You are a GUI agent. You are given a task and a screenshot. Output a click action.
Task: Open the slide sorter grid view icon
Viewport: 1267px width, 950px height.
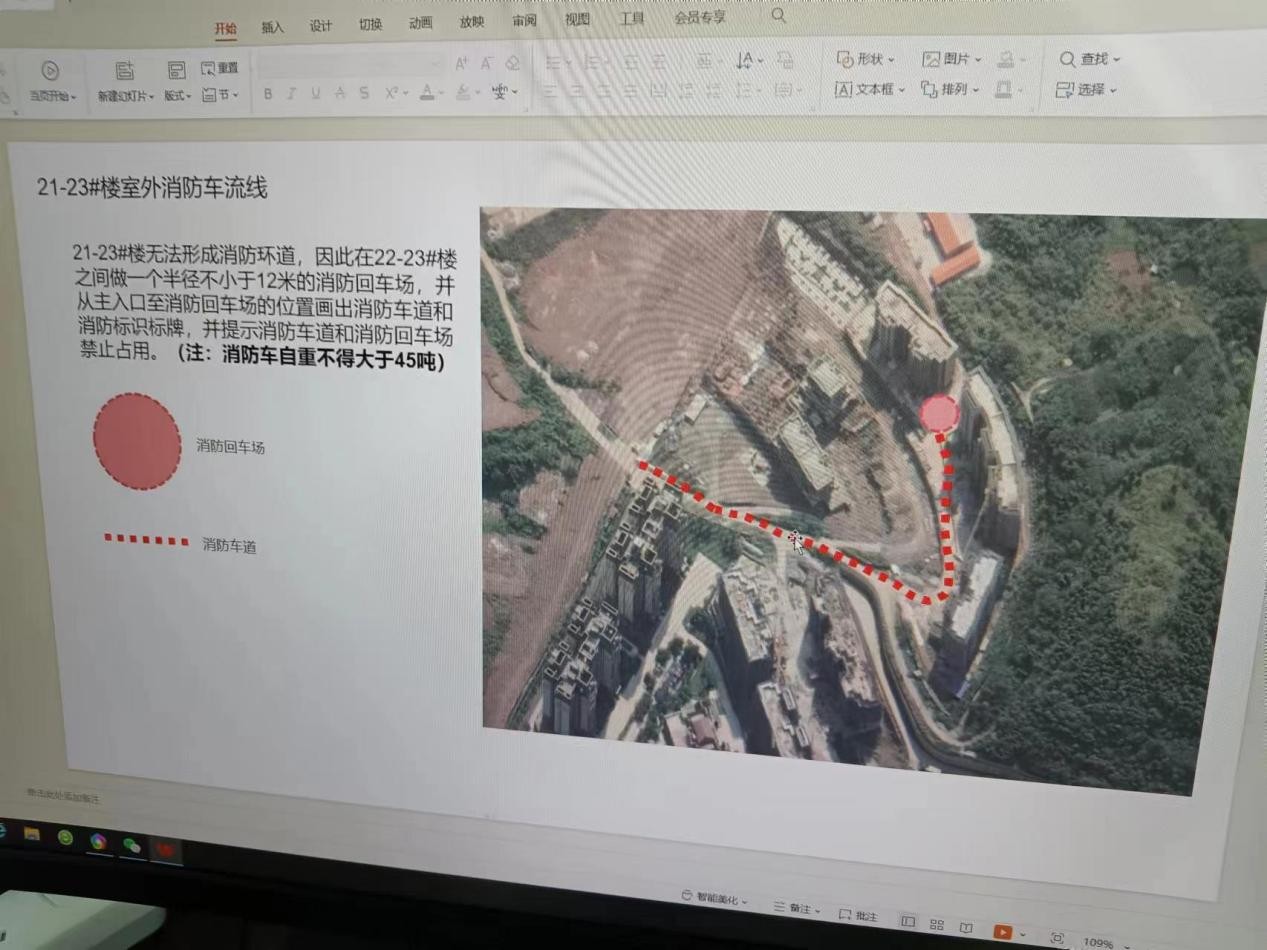click(937, 925)
